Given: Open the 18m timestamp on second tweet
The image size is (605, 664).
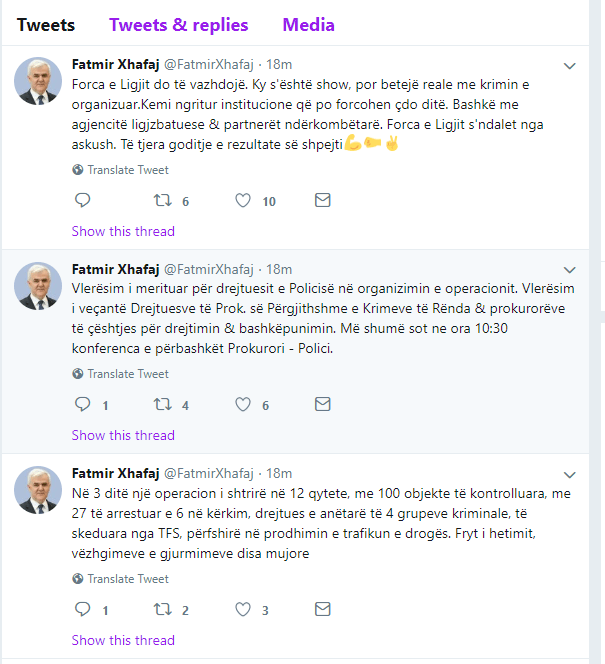Looking at the screenshot, I should [279, 269].
